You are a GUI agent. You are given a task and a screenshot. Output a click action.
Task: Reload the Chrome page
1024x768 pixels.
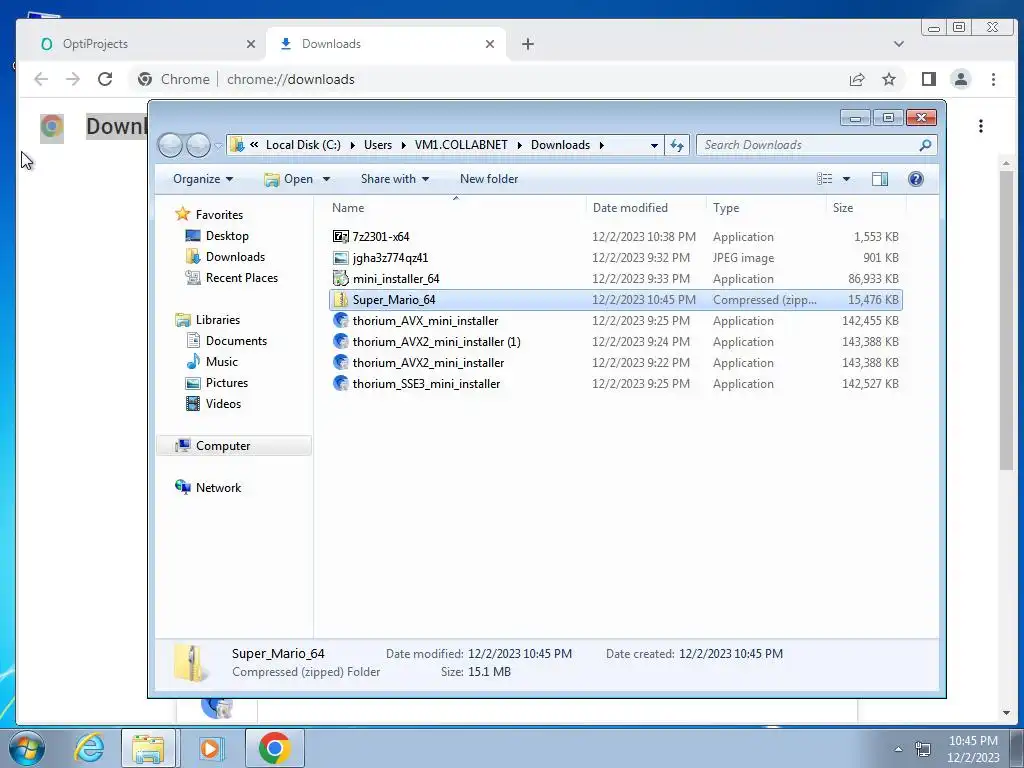104,79
